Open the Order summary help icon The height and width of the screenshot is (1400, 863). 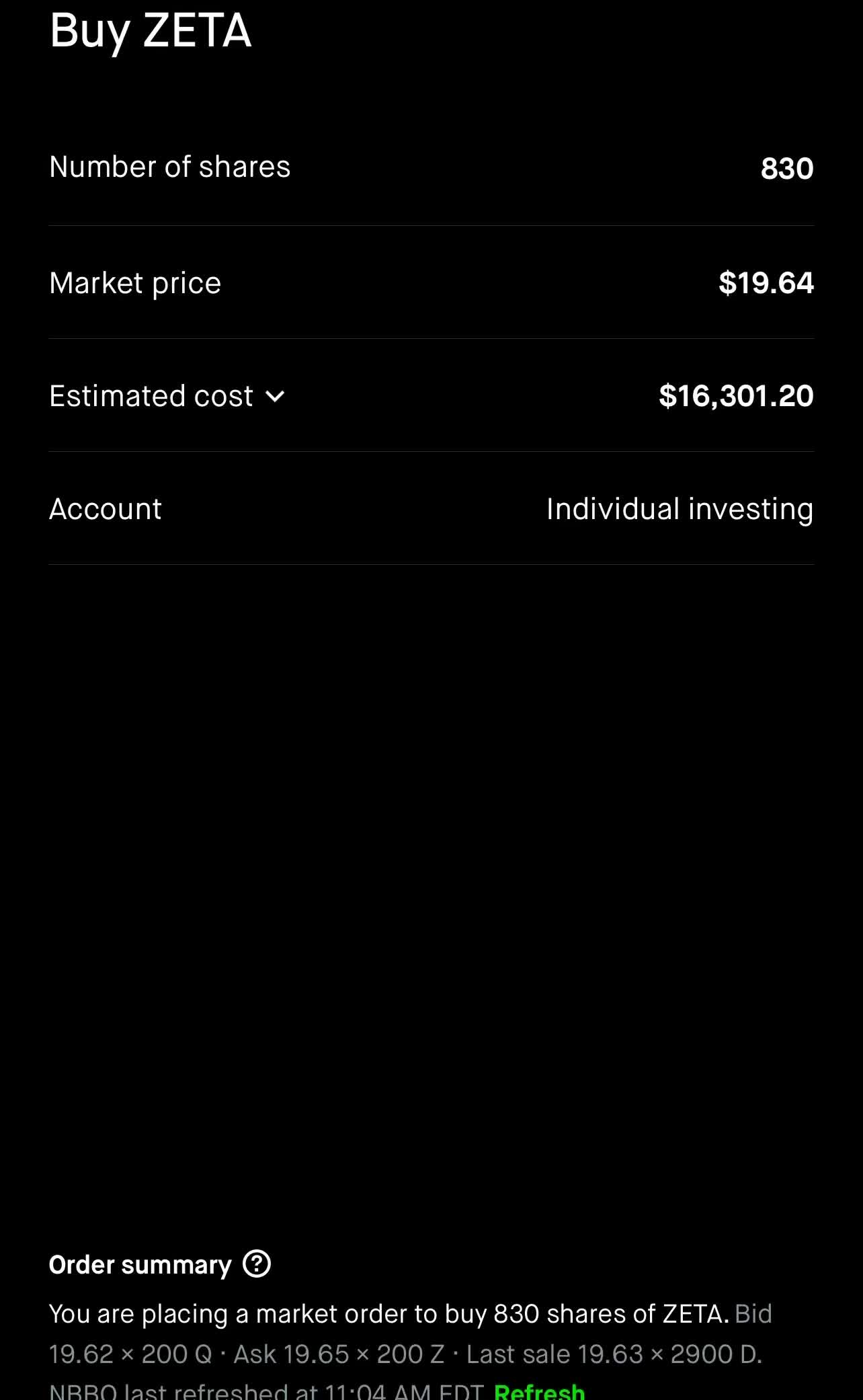pos(256,1263)
